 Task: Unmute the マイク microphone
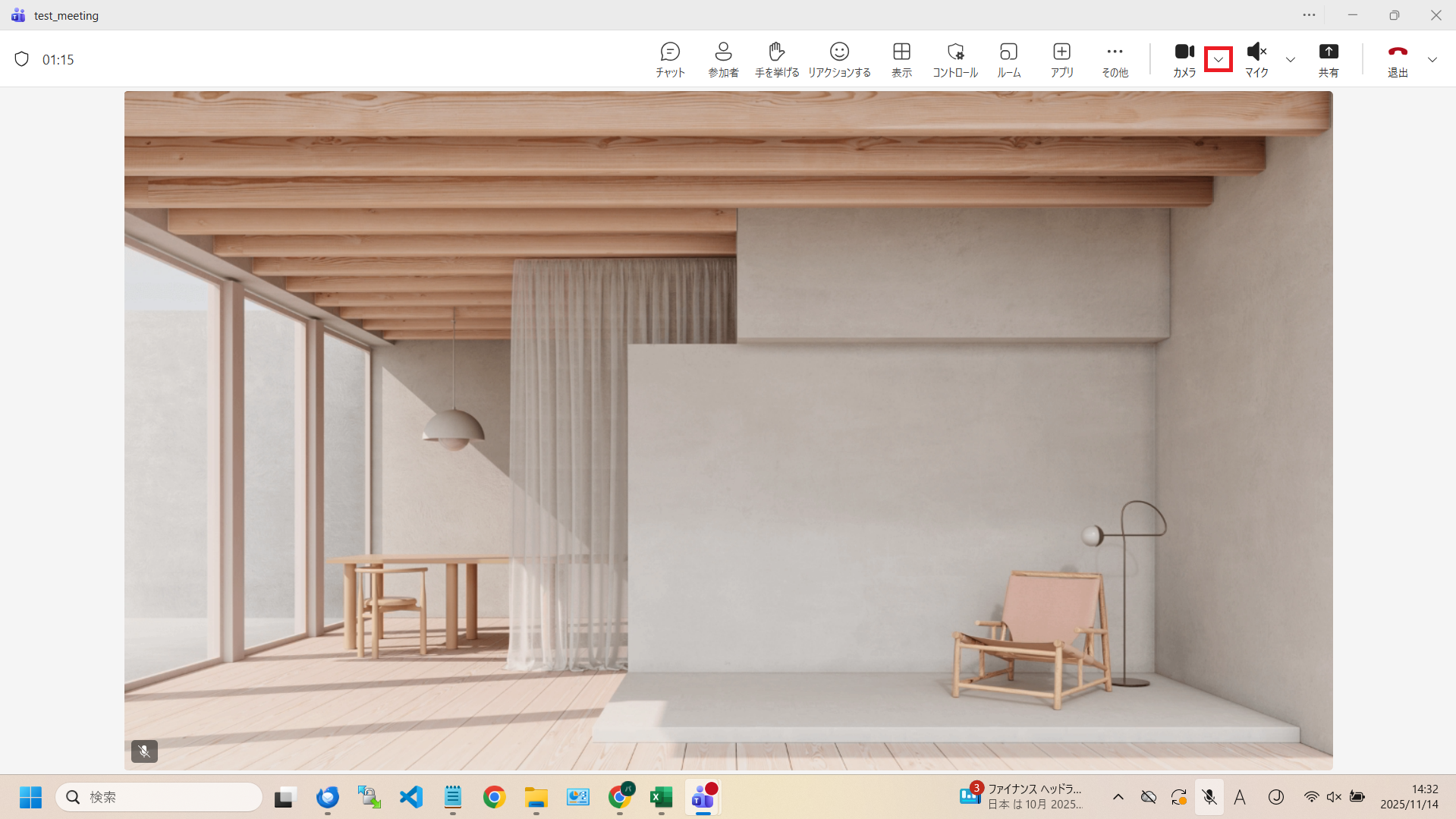click(x=1256, y=59)
